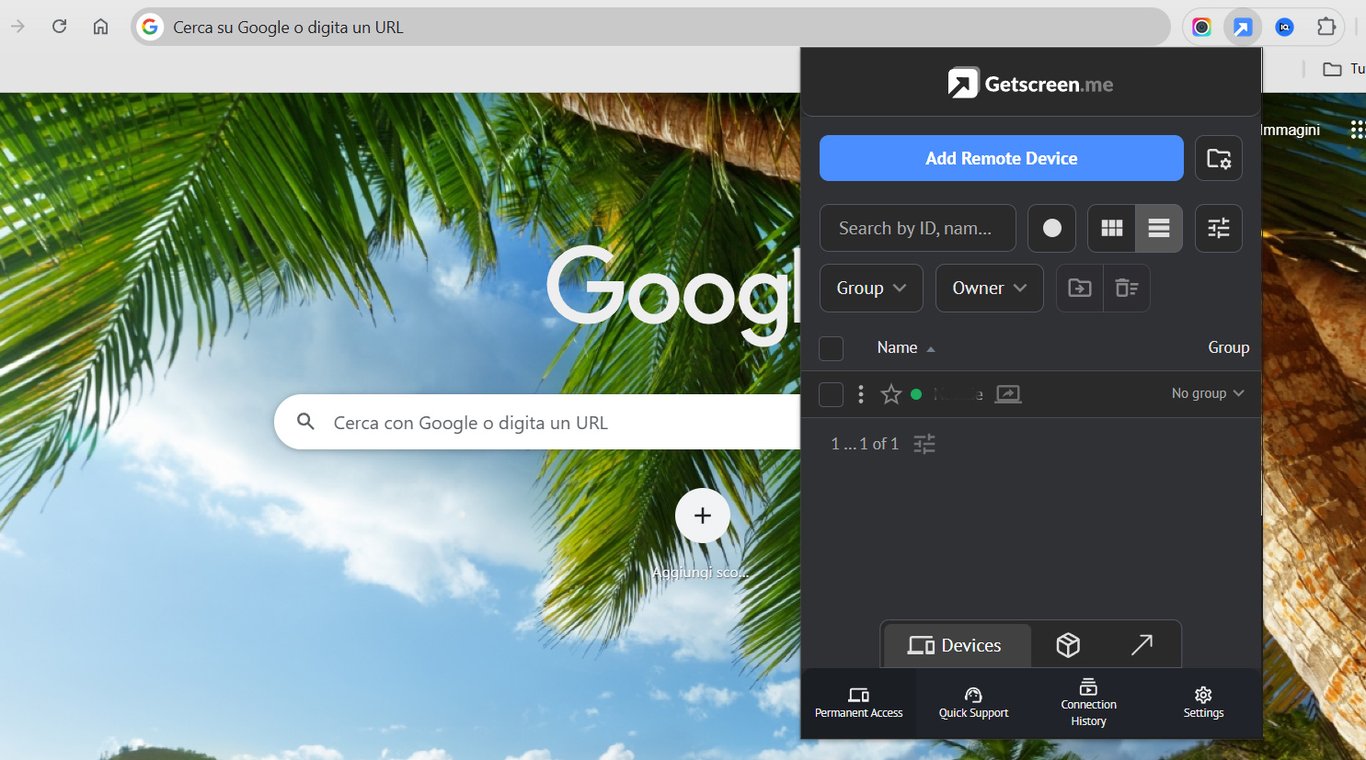Start remote connection via the screen-share icon

(1008, 393)
